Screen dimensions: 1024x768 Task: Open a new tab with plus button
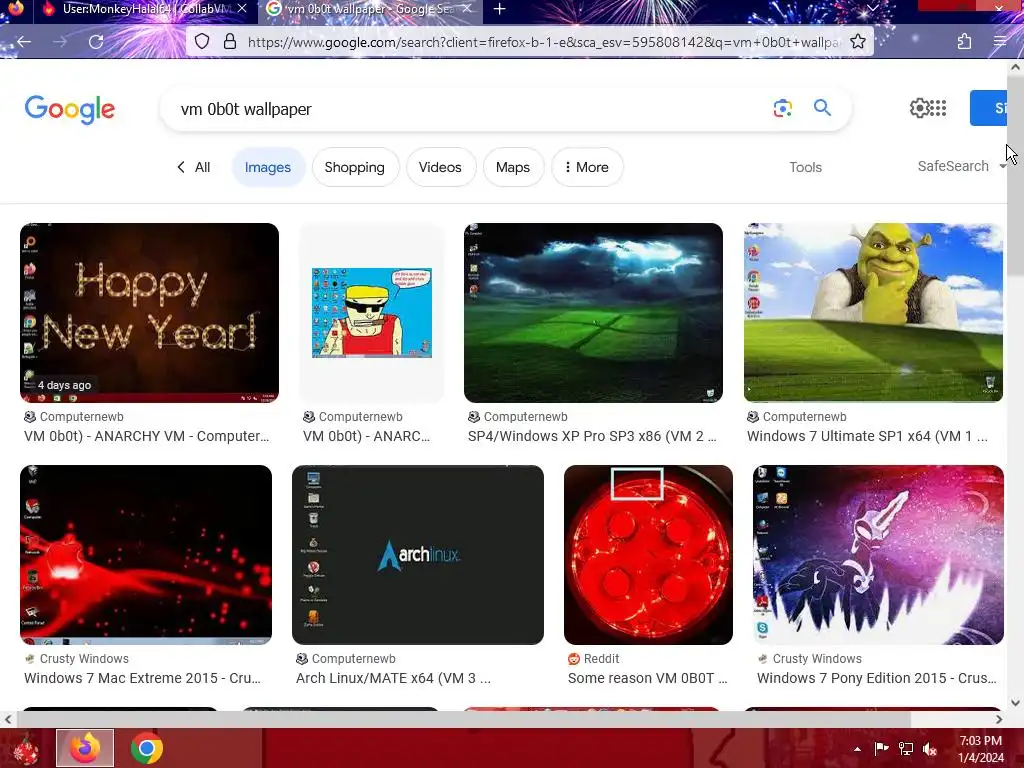(x=500, y=9)
